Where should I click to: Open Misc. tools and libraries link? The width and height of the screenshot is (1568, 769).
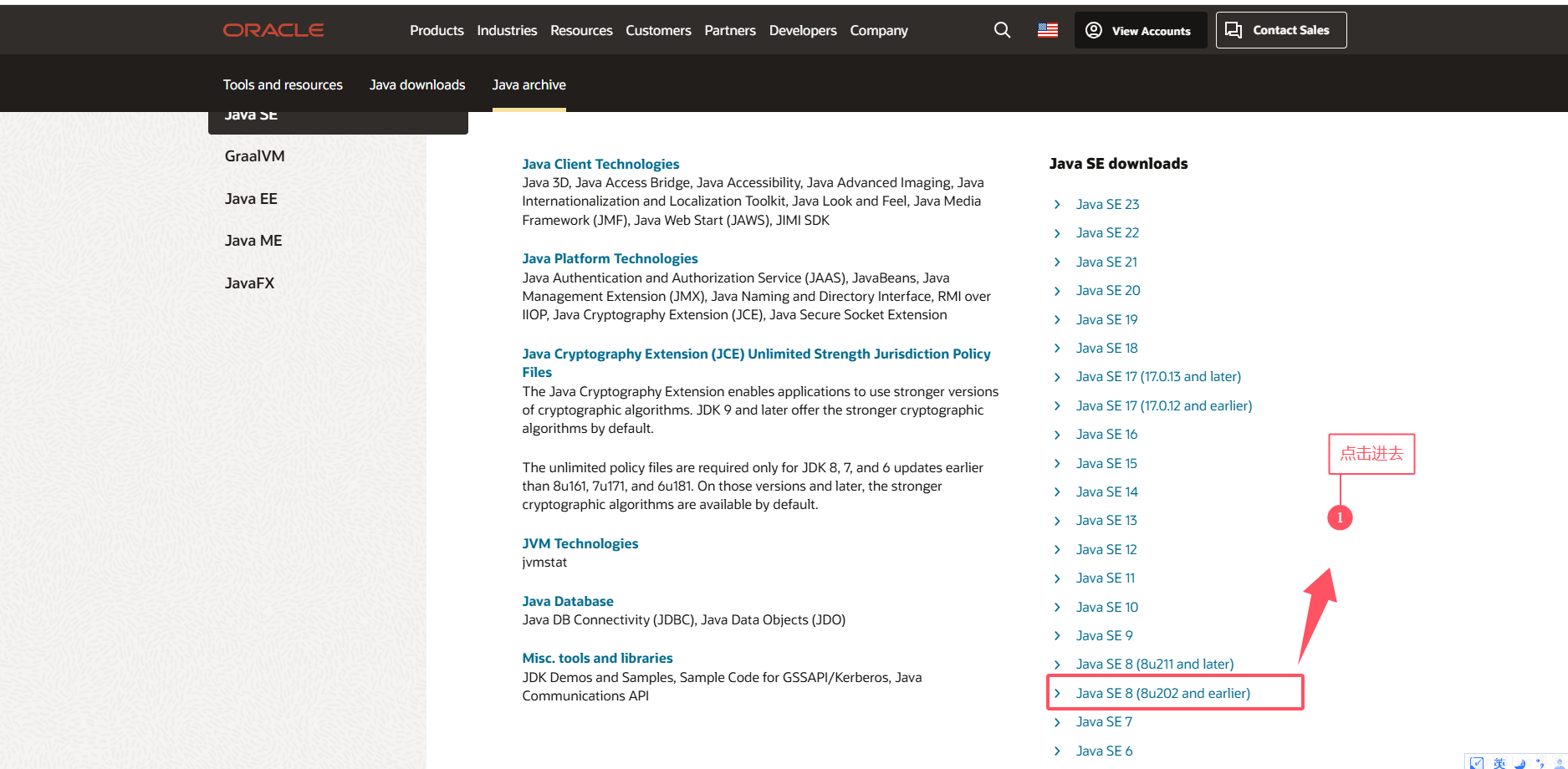click(597, 659)
